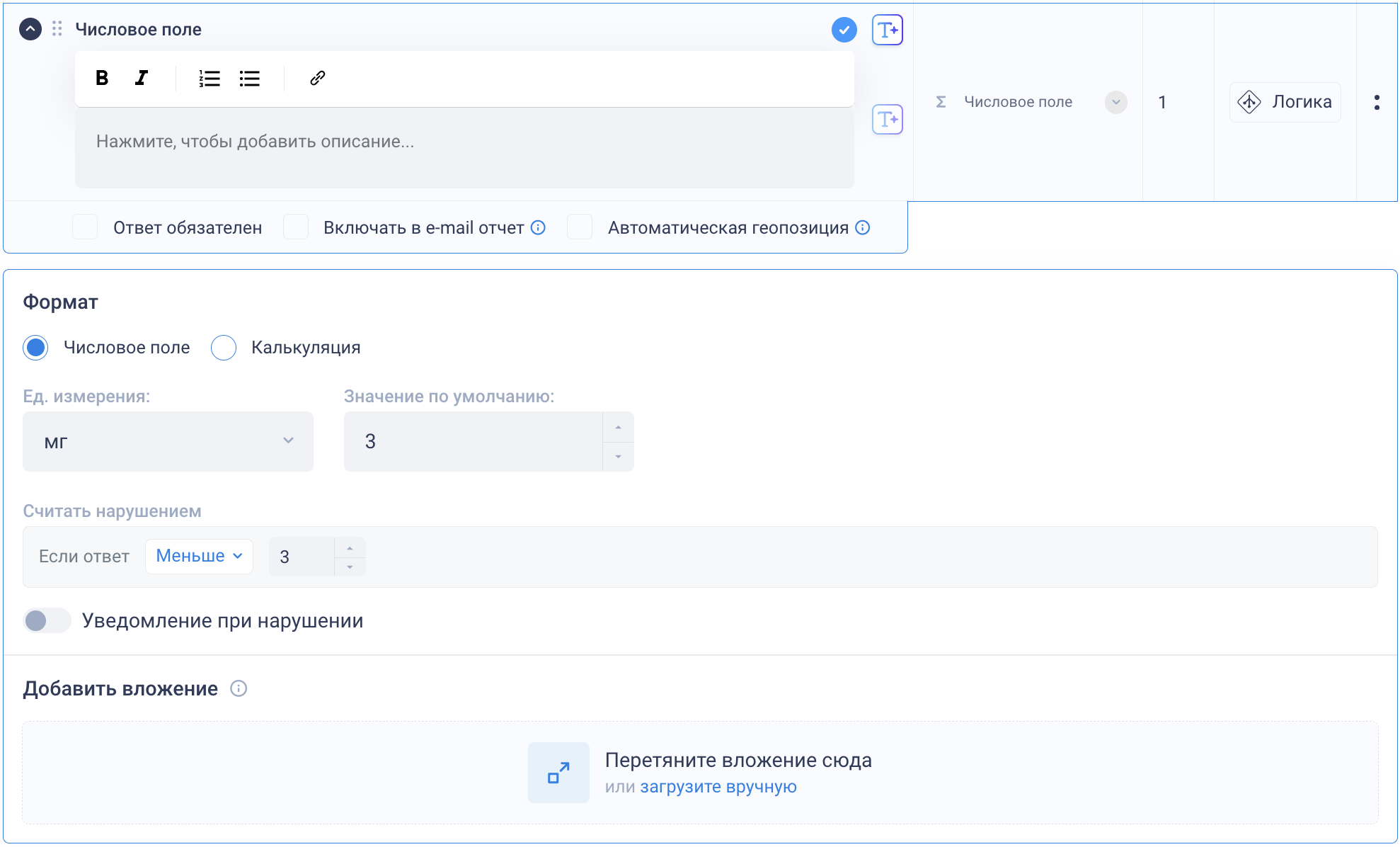Open the Ед. измерения мг dropdown
This screenshot has height=847, width=1400.
168,441
